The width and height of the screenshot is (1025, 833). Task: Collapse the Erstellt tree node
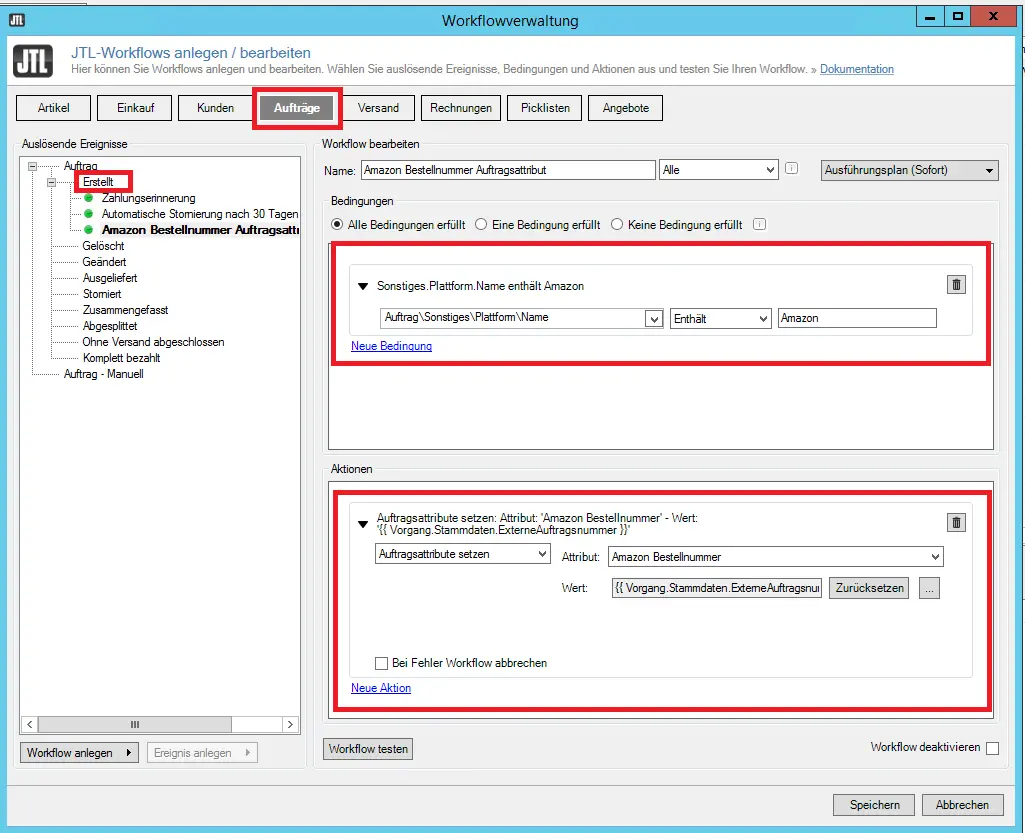[51, 182]
